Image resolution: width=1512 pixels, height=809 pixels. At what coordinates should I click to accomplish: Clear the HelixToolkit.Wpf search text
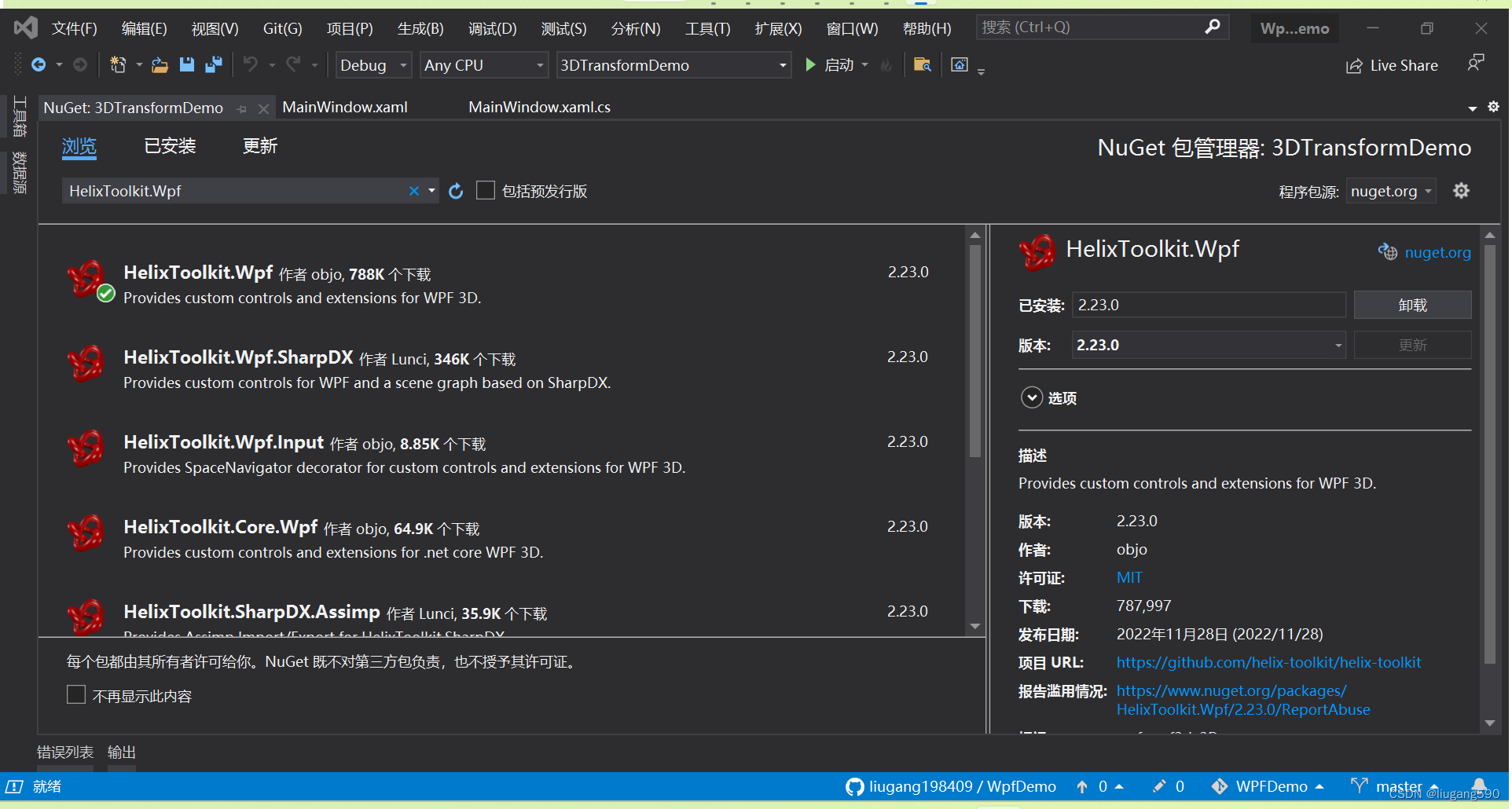(413, 191)
